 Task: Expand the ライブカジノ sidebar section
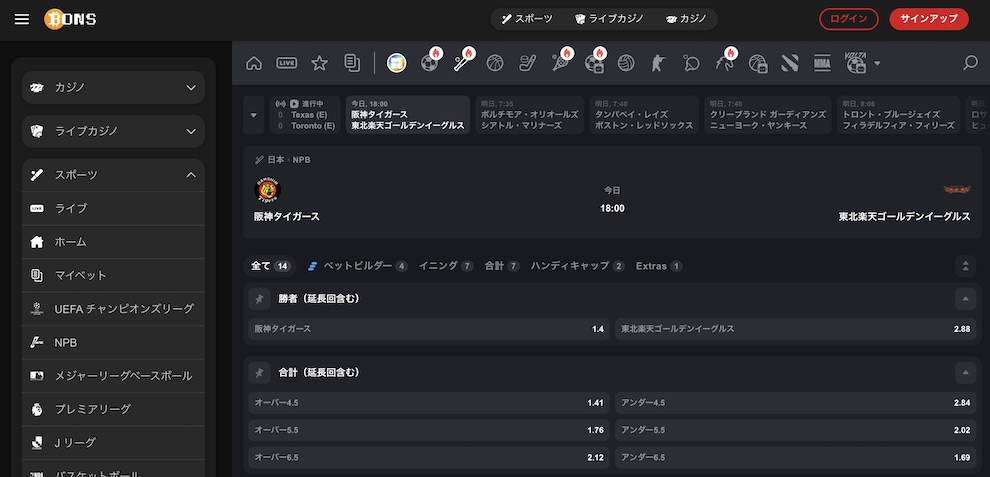coord(114,131)
